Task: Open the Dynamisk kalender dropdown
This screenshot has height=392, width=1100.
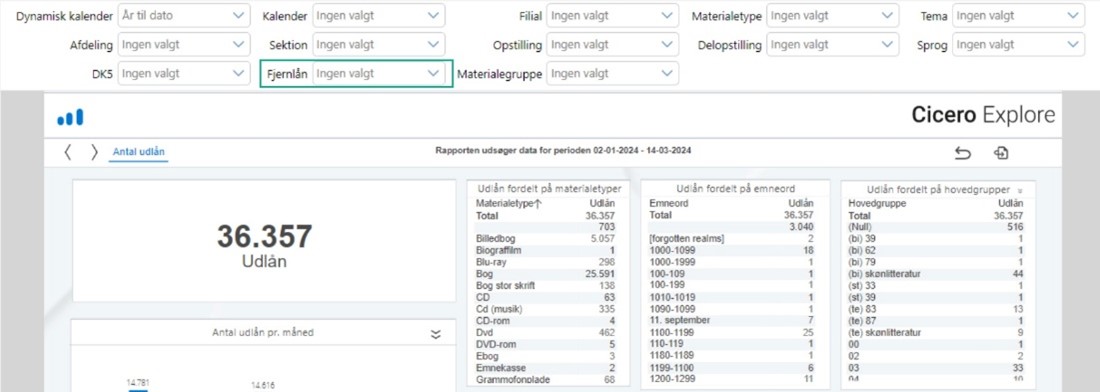Action: (184, 15)
